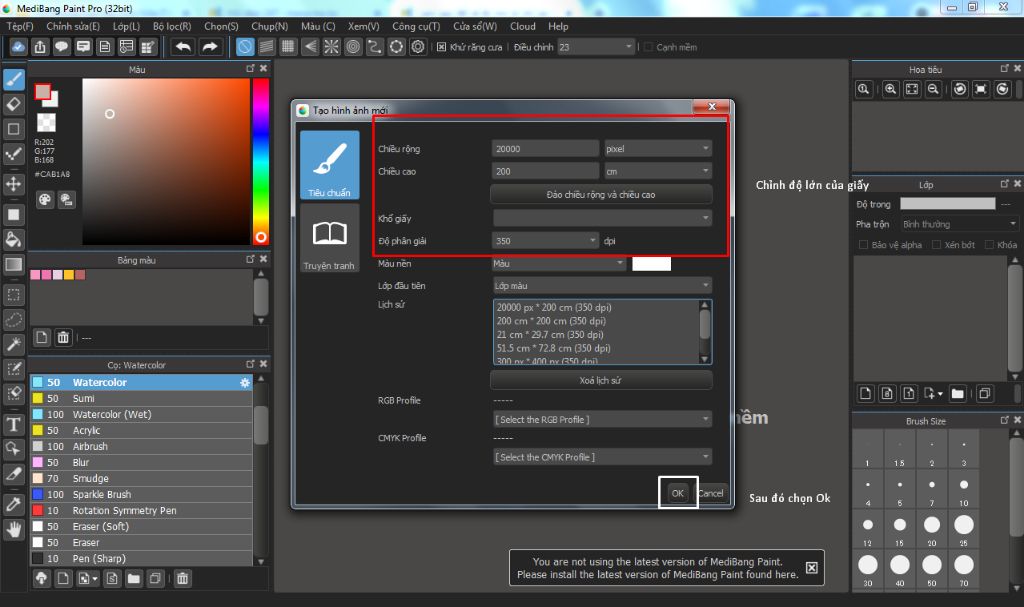Toggle Bảo vệ alpha checkbox
This screenshot has height=607, width=1024.
click(x=863, y=245)
